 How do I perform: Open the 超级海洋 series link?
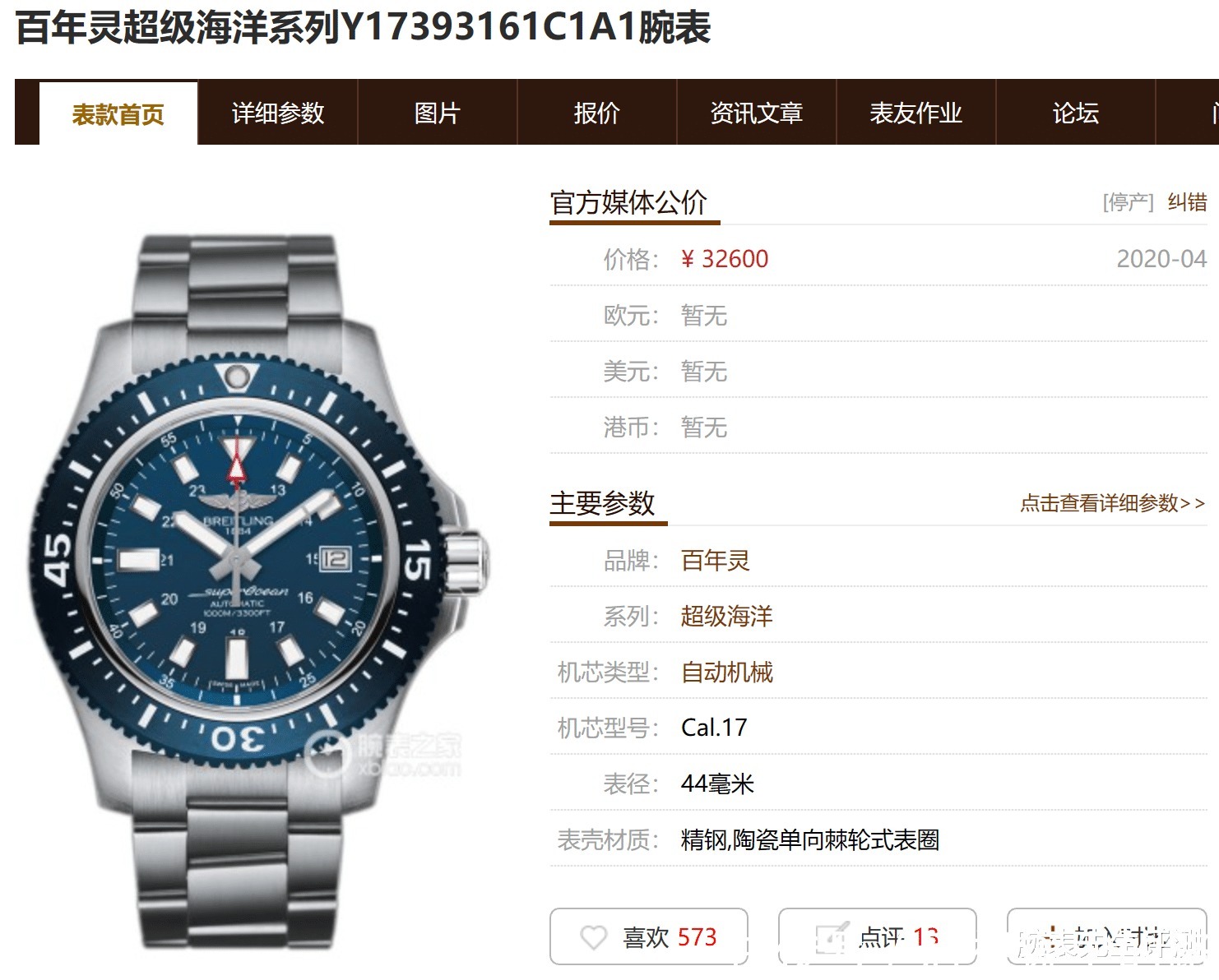pos(727,617)
